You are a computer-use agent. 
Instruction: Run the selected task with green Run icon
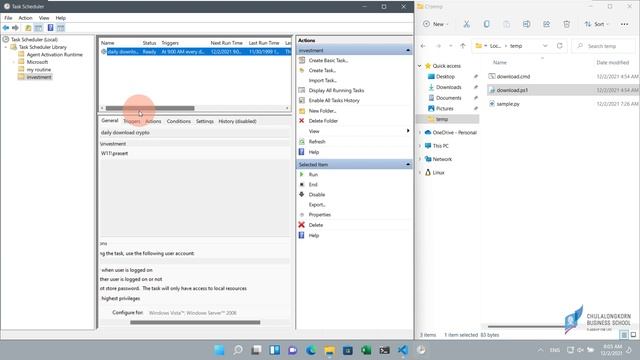click(313, 174)
